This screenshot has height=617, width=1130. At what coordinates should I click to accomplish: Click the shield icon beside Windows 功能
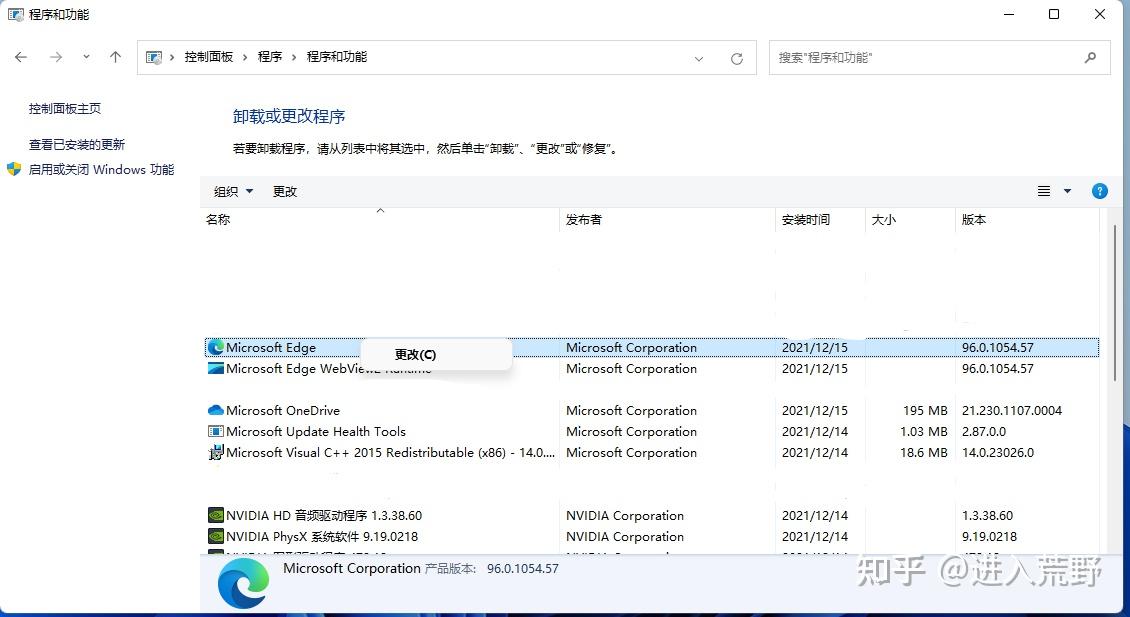coord(14,169)
